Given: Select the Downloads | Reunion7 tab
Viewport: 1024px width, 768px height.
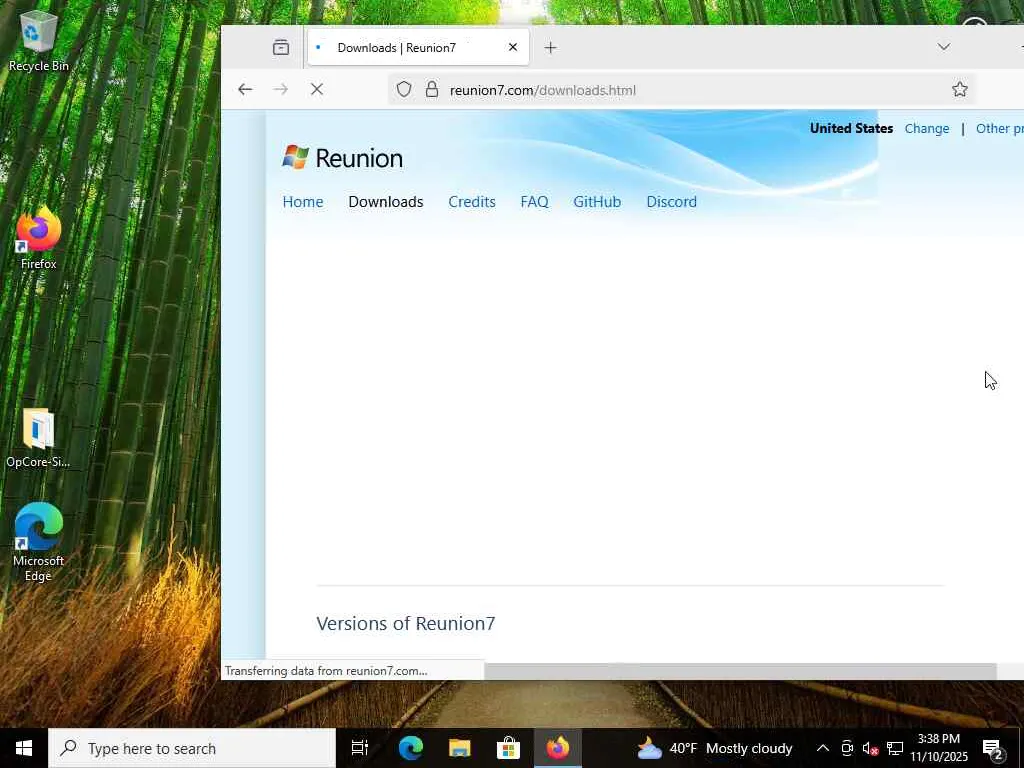Looking at the screenshot, I should pyautogui.click(x=418, y=47).
